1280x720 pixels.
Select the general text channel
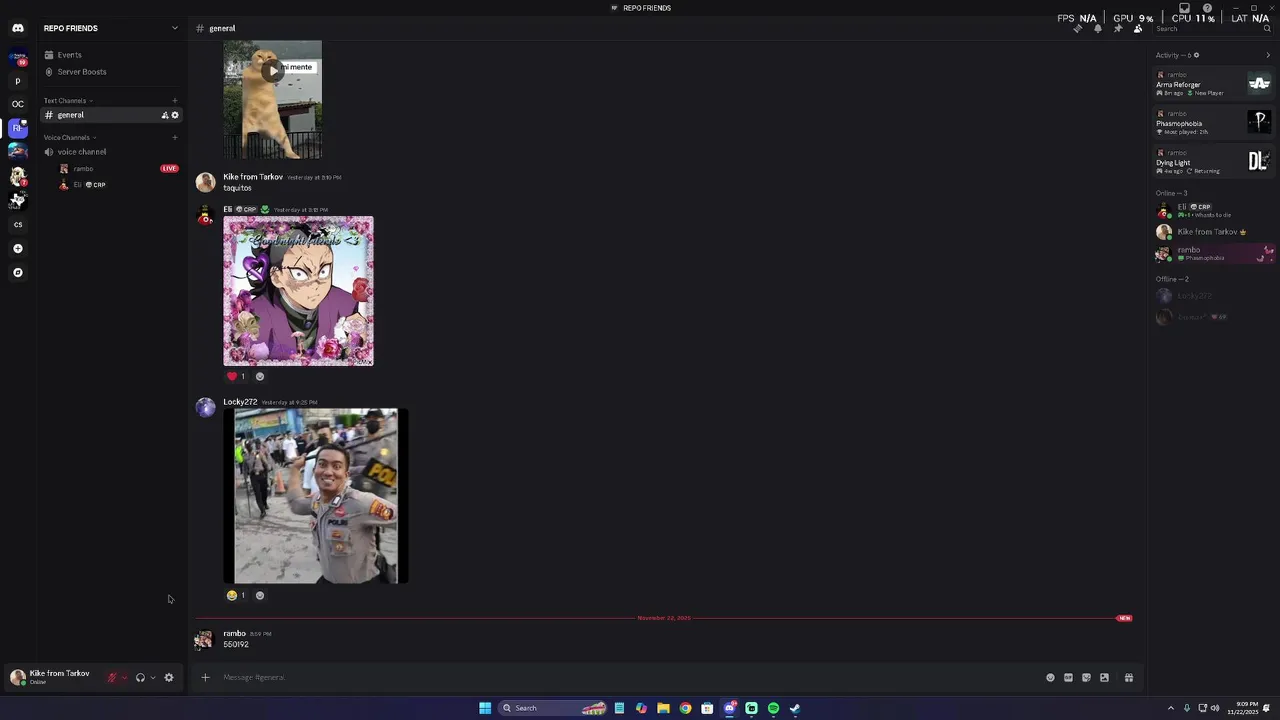110,115
